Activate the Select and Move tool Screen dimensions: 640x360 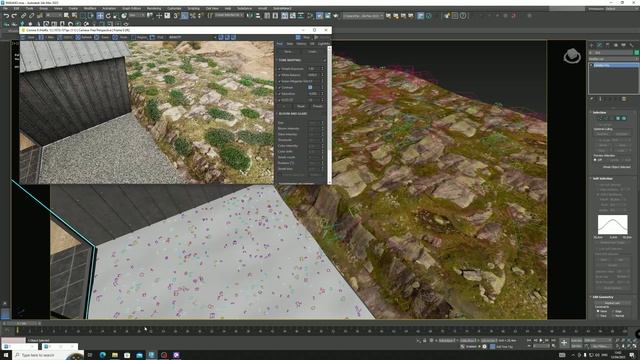pyautogui.click(x=100, y=16)
